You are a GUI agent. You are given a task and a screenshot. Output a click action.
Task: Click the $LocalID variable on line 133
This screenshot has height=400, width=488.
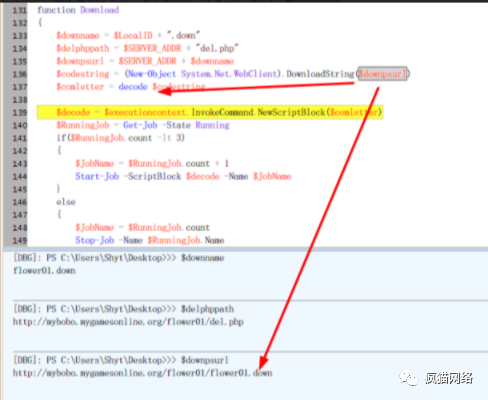click(133, 35)
